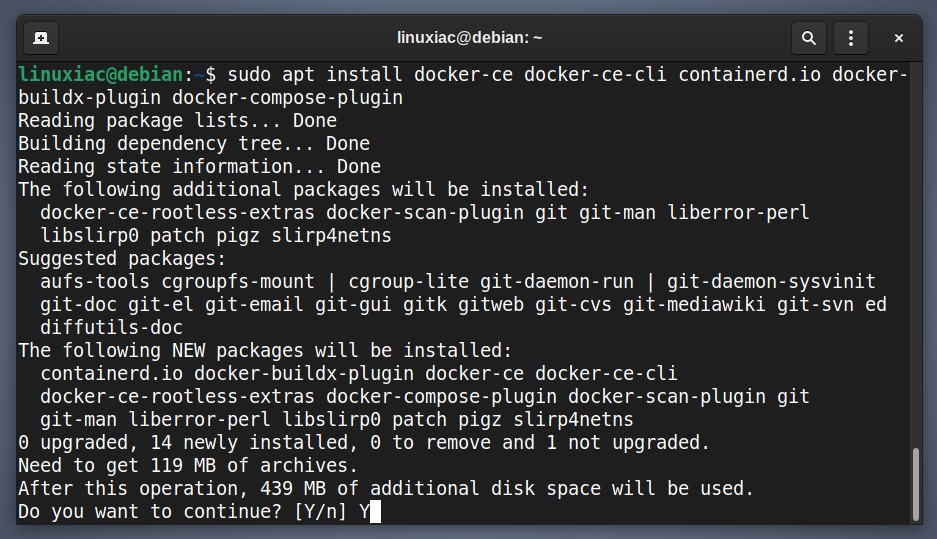
Task: Click 'slirp4netns' in the NEW packages list
Action: coord(573,419)
